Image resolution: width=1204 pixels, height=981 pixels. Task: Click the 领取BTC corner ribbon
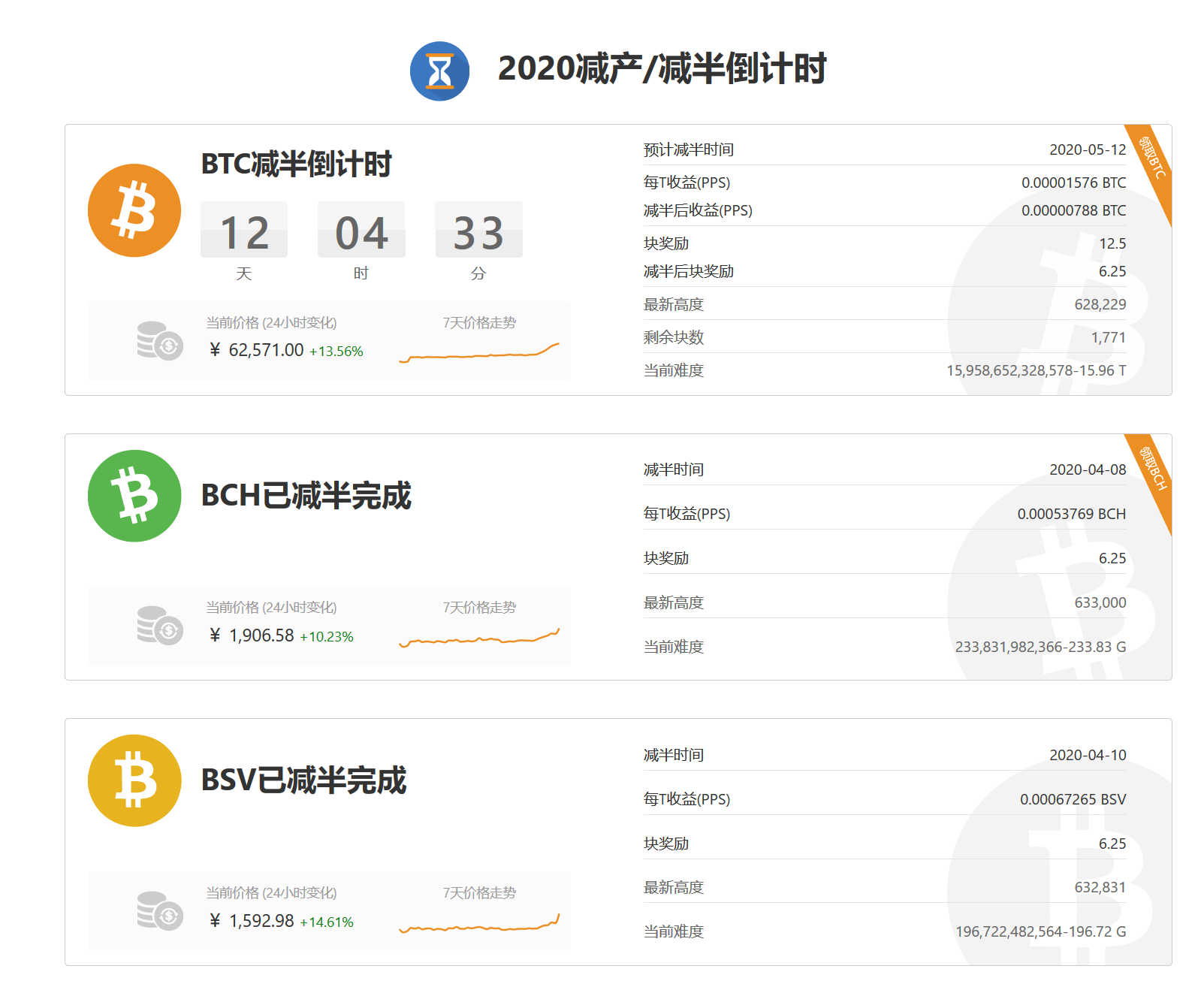click(x=1151, y=160)
